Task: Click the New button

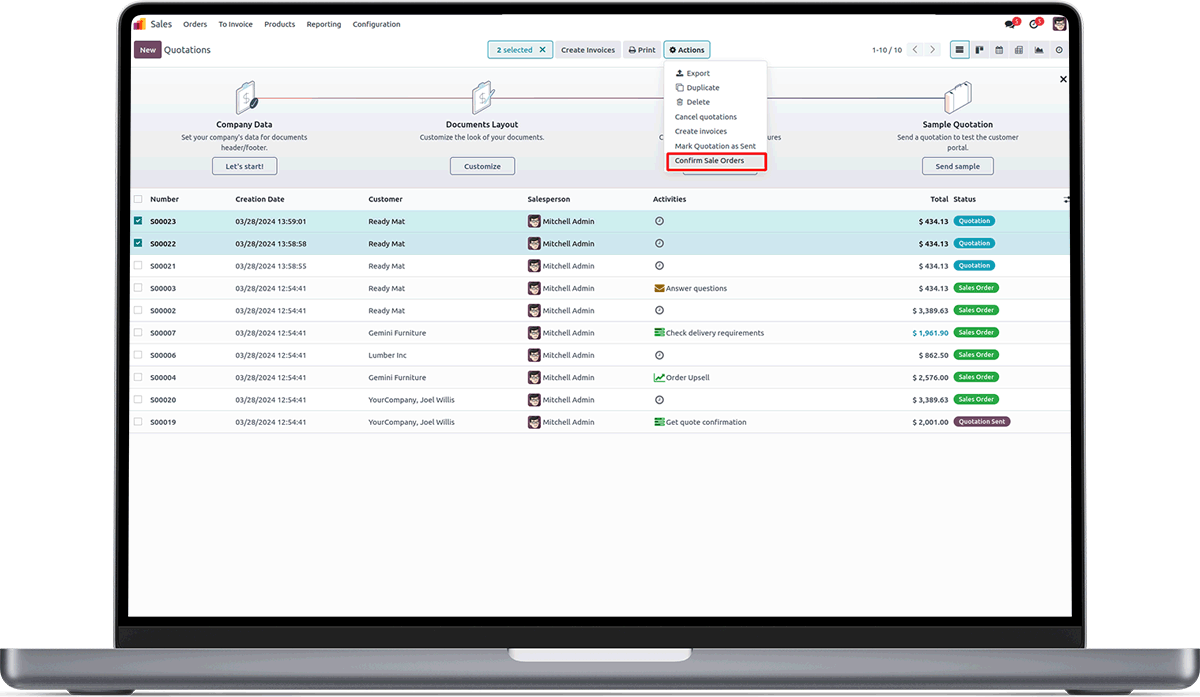Action: (x=148, y=50)
